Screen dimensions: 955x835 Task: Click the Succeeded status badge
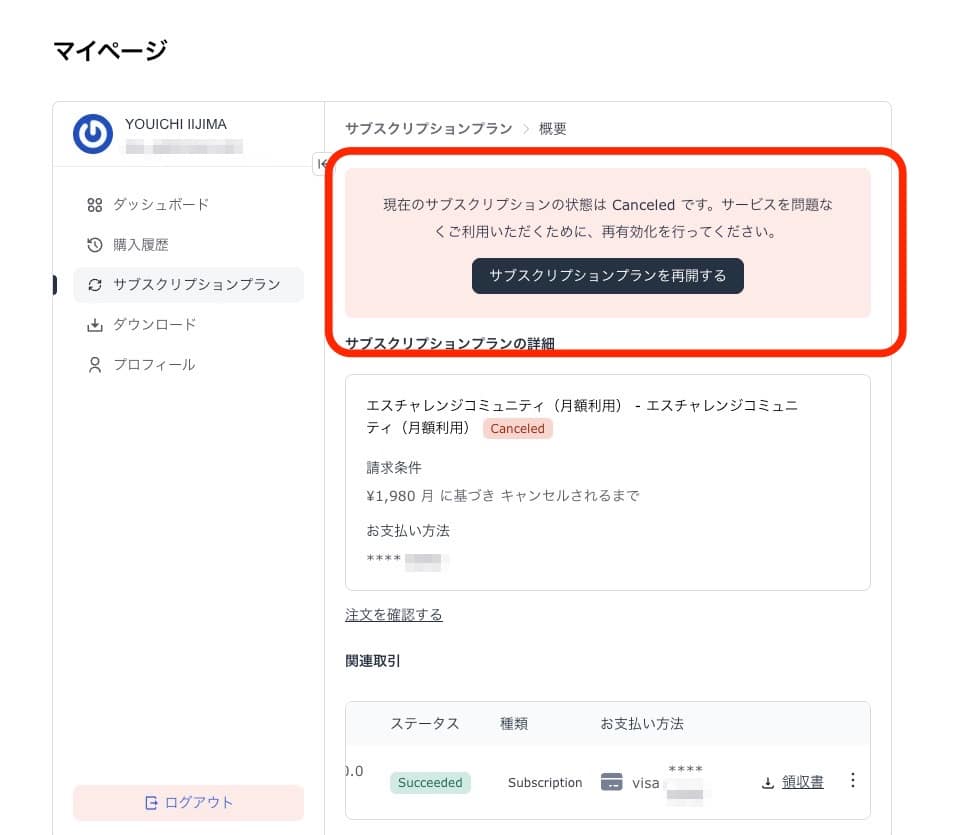[430, 783]
